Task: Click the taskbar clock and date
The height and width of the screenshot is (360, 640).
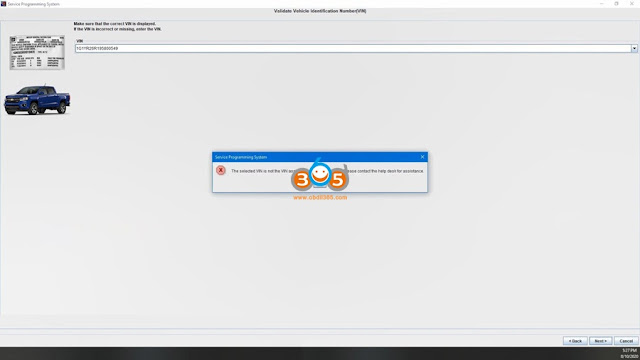Action: point(630,353)
